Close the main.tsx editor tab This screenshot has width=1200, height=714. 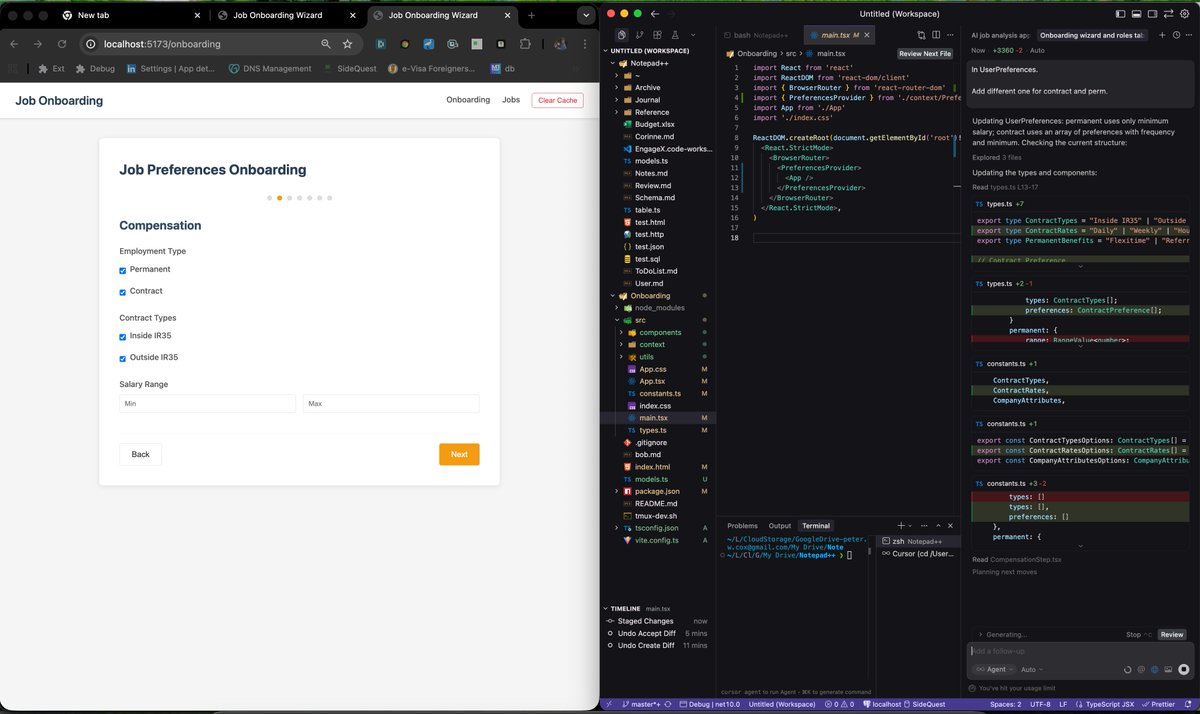coord(867,35)
